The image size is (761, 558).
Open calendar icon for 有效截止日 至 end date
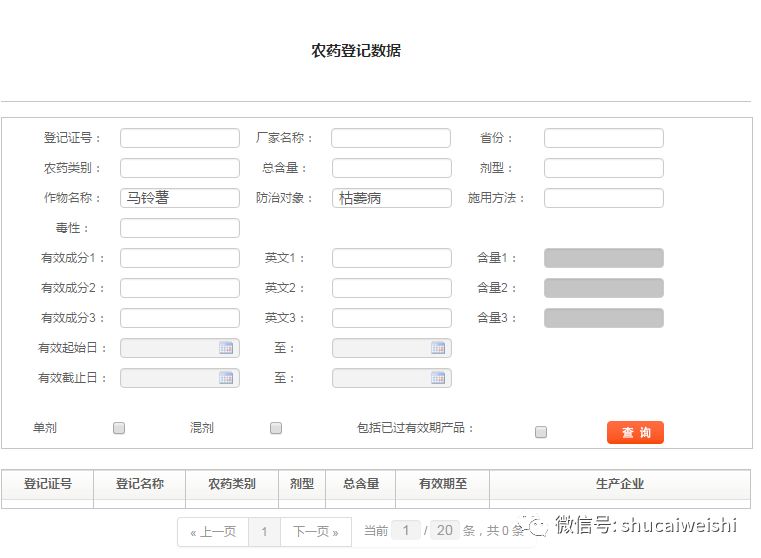[438, 378]
